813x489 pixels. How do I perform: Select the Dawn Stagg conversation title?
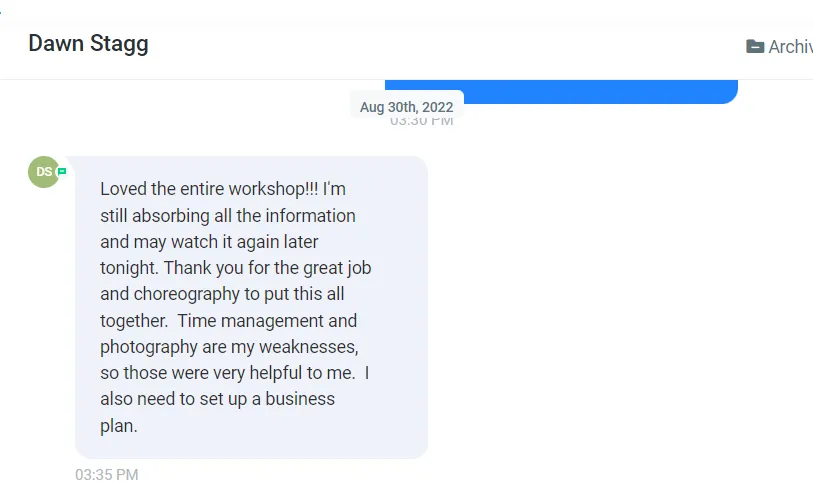coord(89,44)
